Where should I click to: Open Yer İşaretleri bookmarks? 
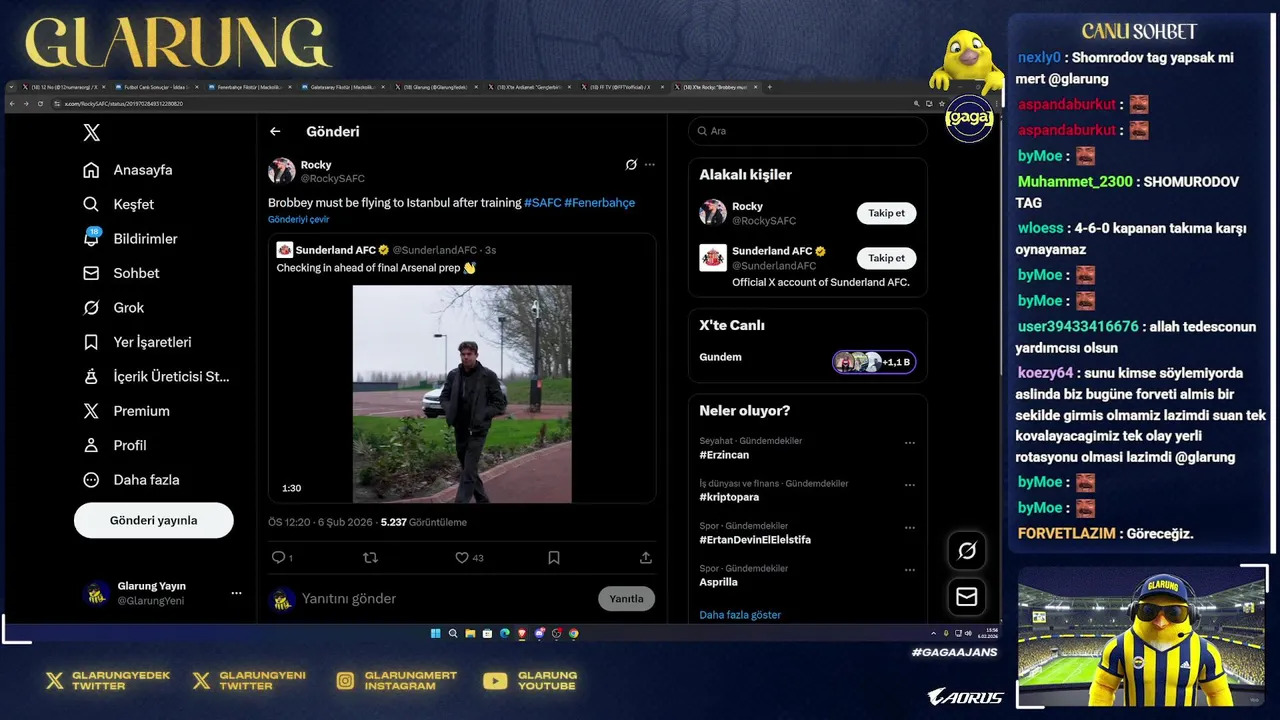tap(136, 342)
